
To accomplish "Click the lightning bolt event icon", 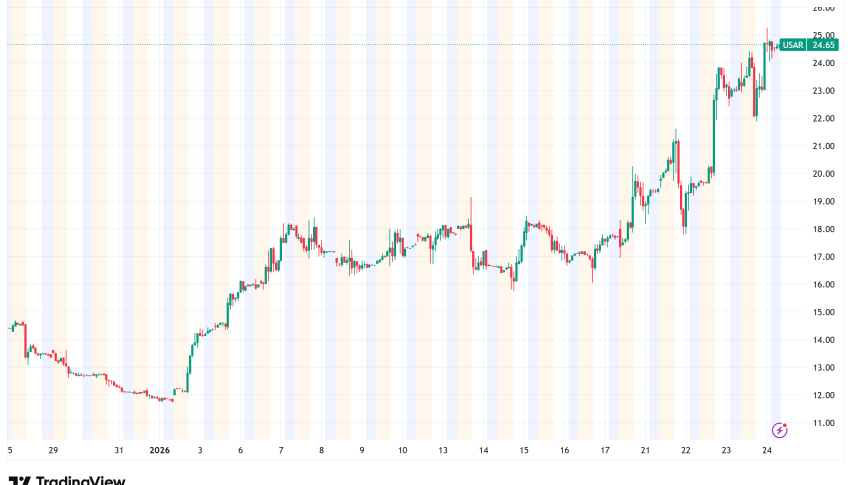I will point(779,429).
